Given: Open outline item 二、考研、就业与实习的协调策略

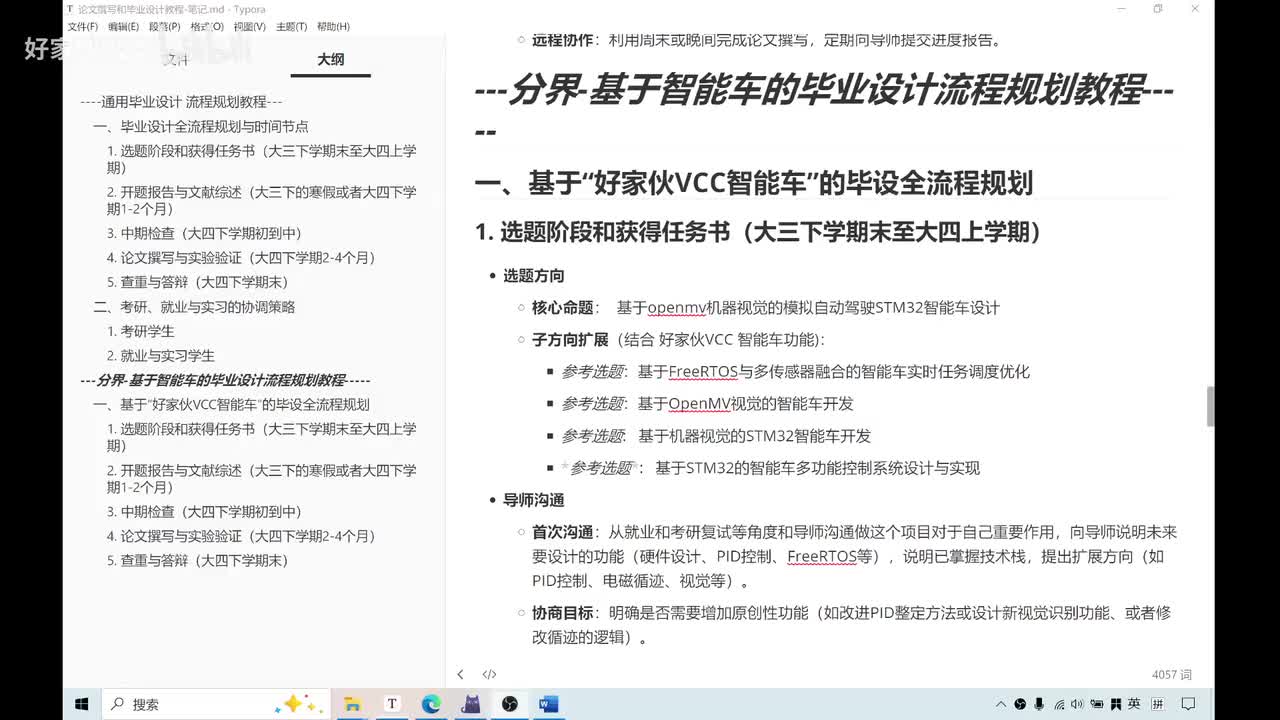Looking at the screenshot, I should [194, 307].
